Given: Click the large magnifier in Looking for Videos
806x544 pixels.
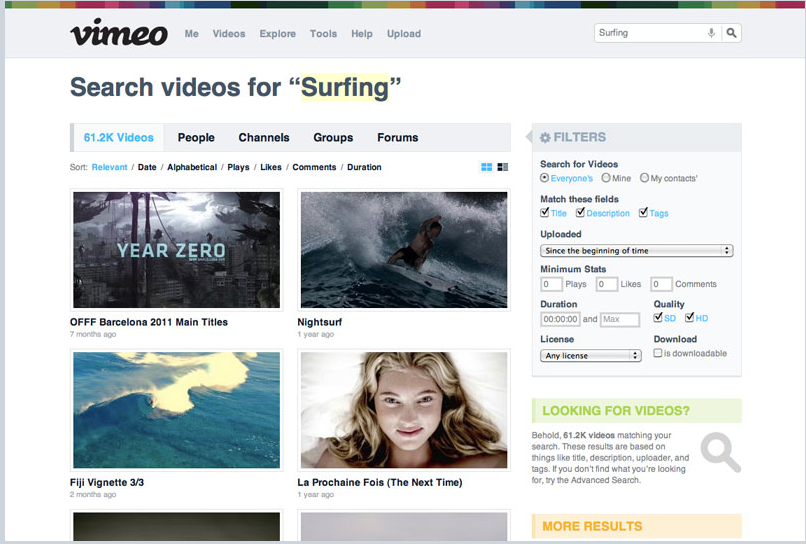Looking at the screenshot, I should pos(719,452).
